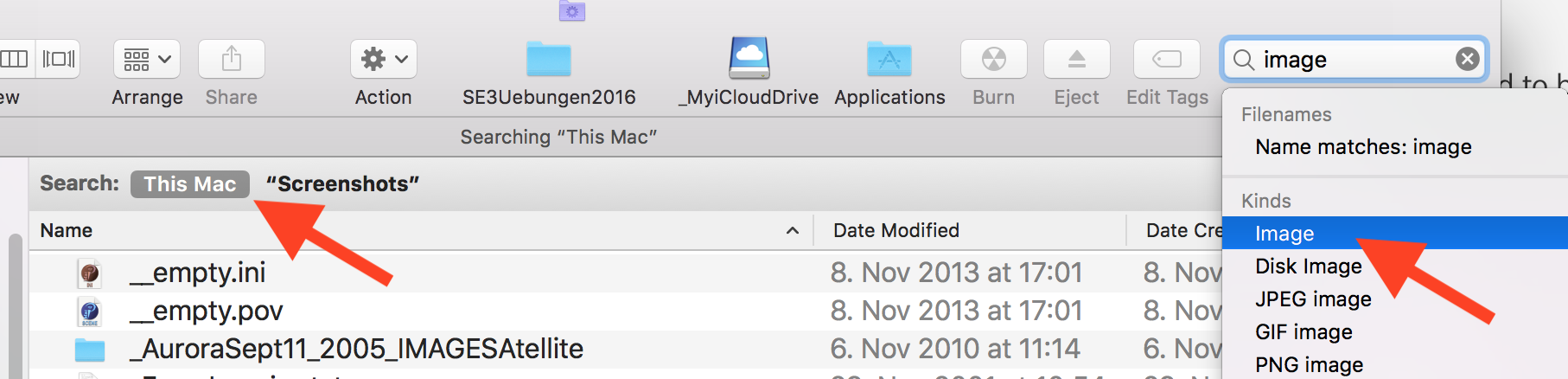
Task: Sort by Name column header
Action: [67, 231]
